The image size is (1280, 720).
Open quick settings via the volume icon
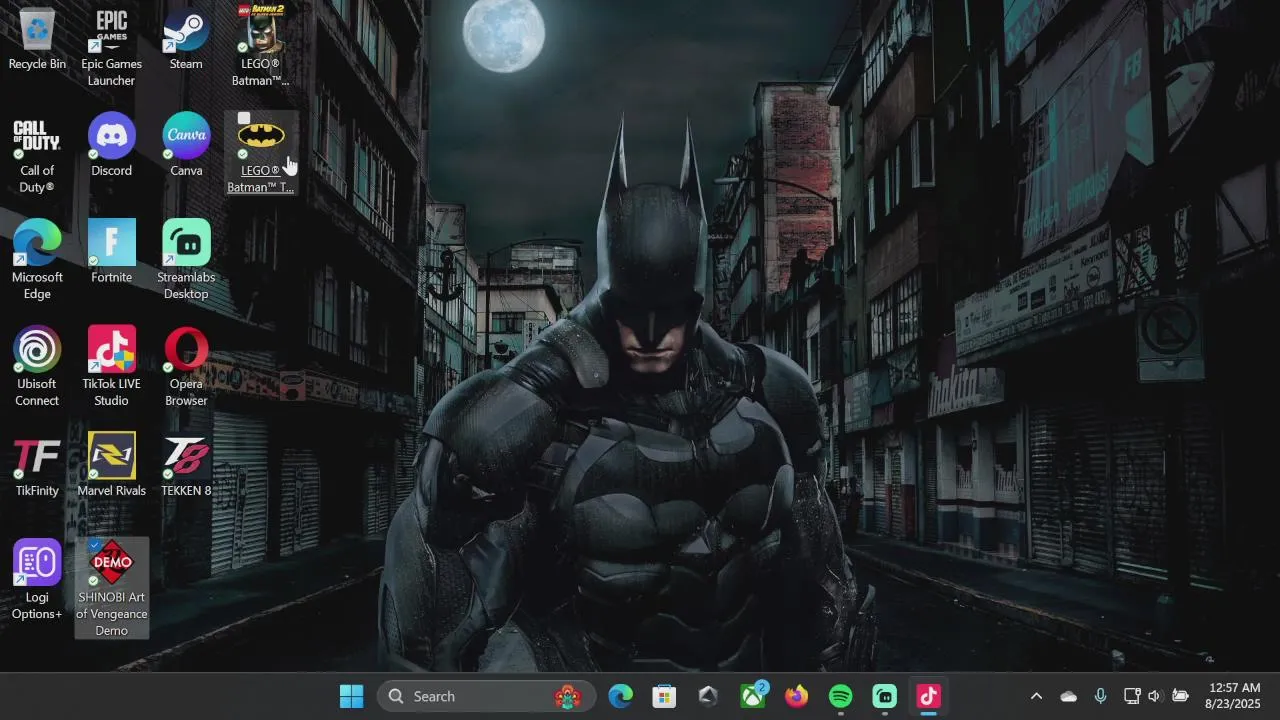[1155, 696]
